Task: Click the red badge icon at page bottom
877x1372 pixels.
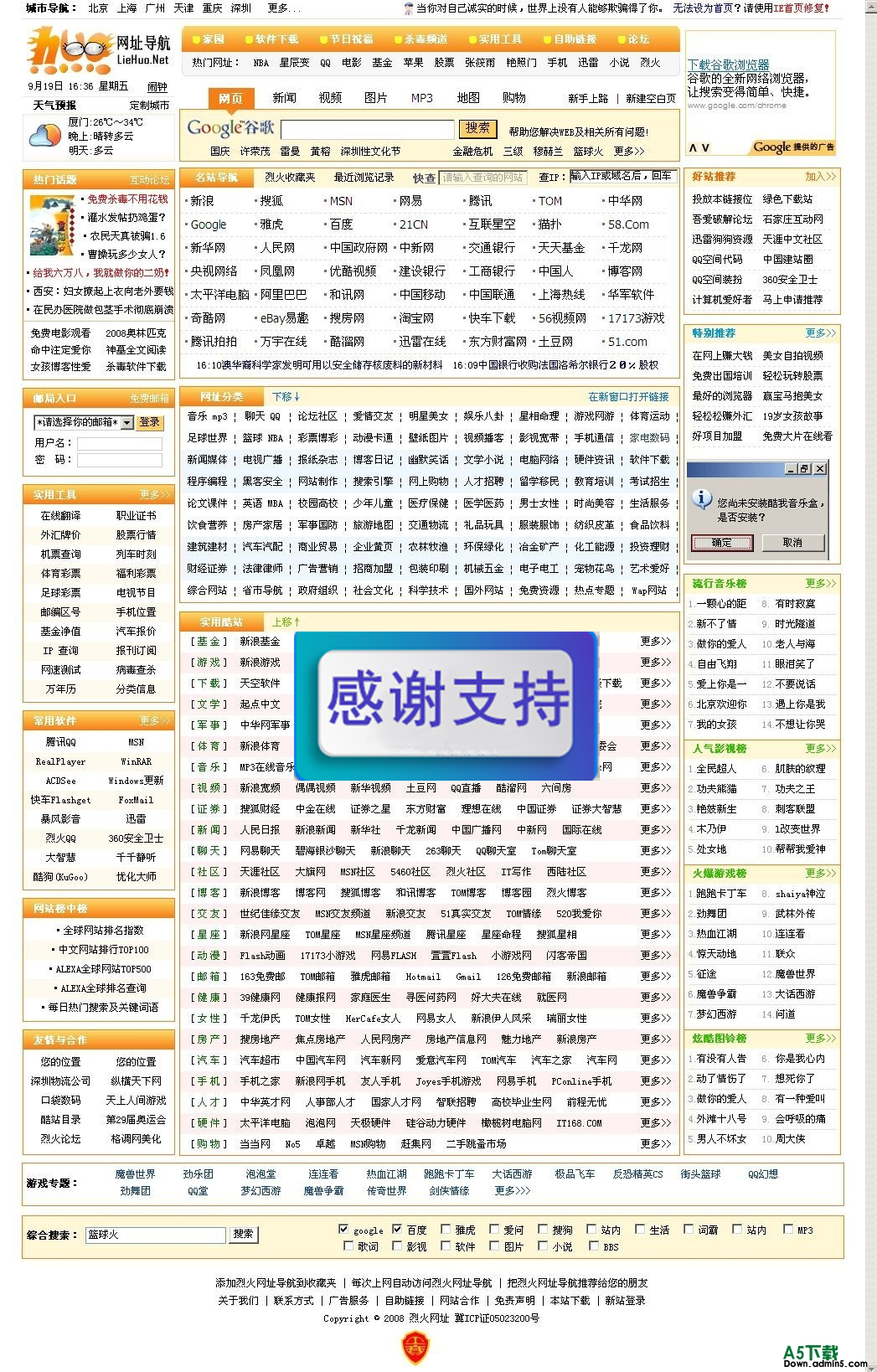Action: click(415, 1348)
